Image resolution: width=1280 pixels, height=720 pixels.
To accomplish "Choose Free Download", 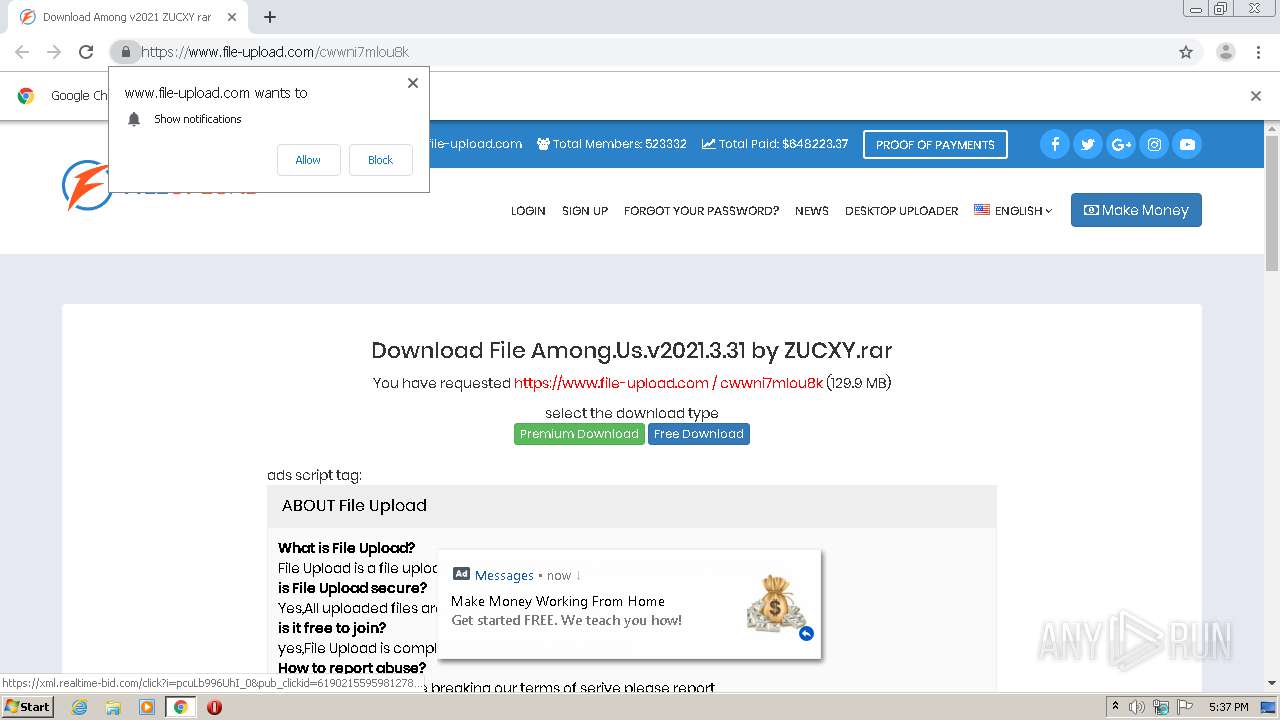I will click(699, 434).
